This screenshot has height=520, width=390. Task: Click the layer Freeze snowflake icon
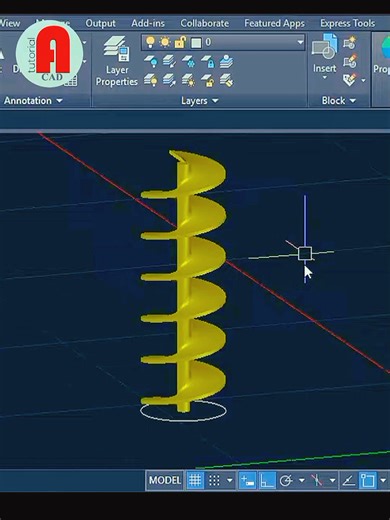click(x=189, y=62)
